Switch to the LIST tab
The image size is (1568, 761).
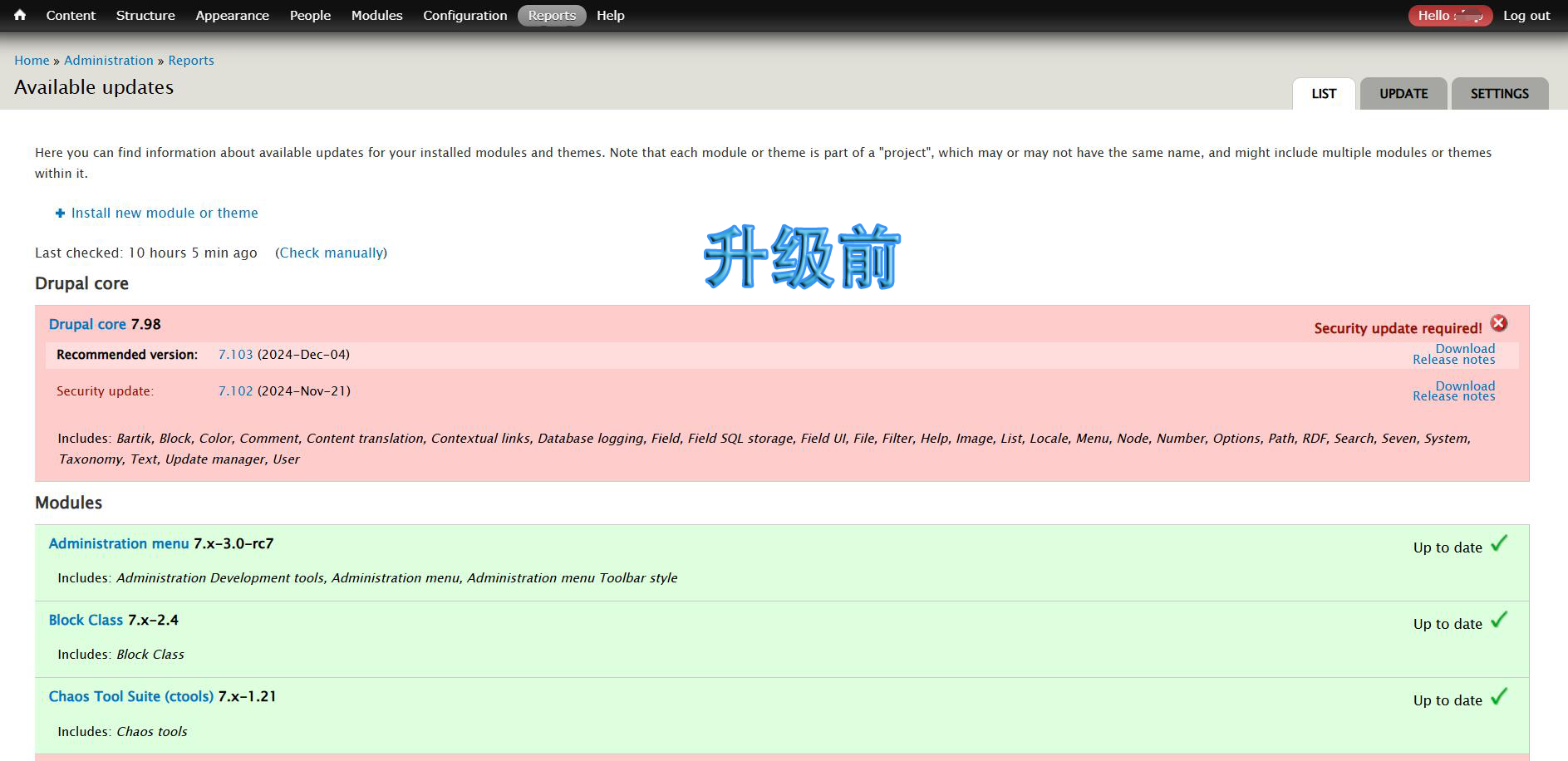point(1324,94)
